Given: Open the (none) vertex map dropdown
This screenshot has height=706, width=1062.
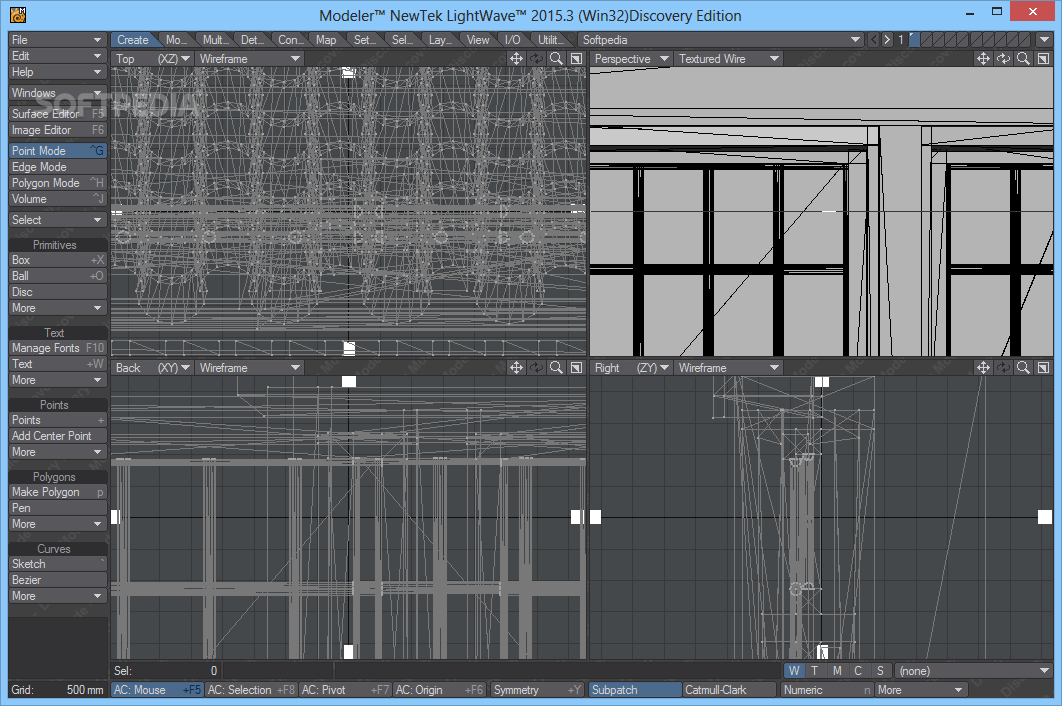Looking at the screenshot, I should coord(973,671).
